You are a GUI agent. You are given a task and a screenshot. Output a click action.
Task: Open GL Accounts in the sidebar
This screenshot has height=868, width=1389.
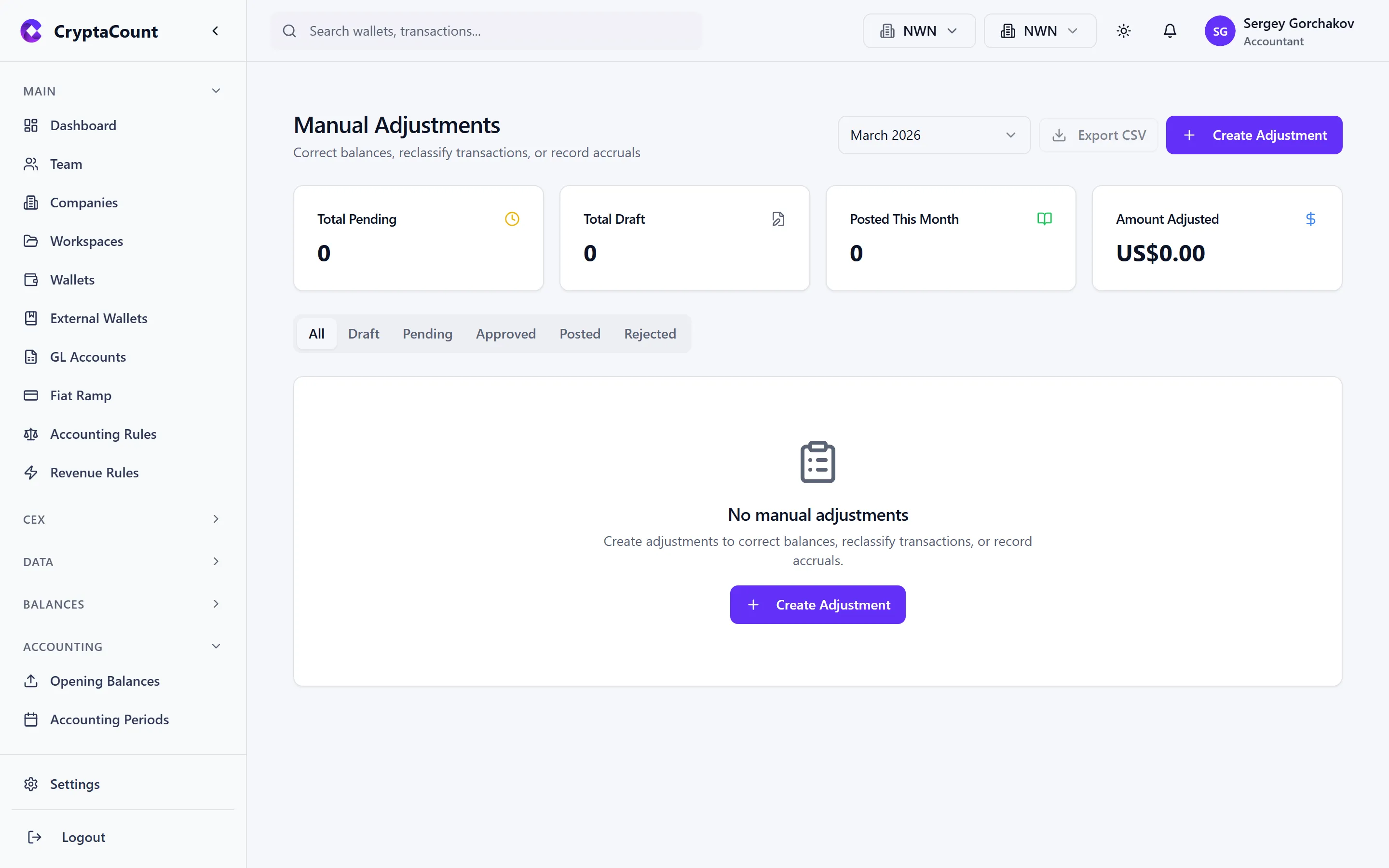click(88, 356)
